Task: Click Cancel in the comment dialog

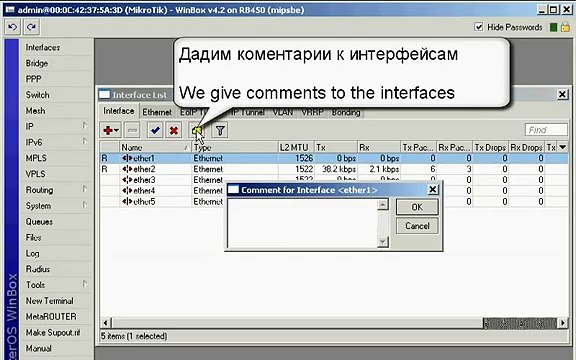Action: (417, 226)
